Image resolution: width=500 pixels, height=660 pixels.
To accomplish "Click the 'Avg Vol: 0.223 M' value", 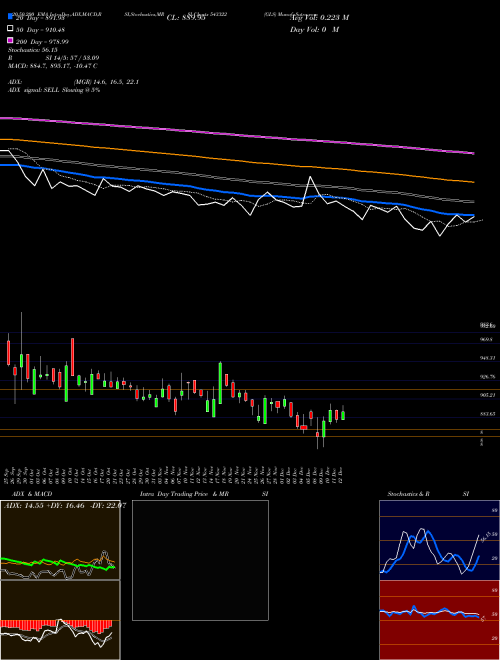I will [x=319, y=18].
